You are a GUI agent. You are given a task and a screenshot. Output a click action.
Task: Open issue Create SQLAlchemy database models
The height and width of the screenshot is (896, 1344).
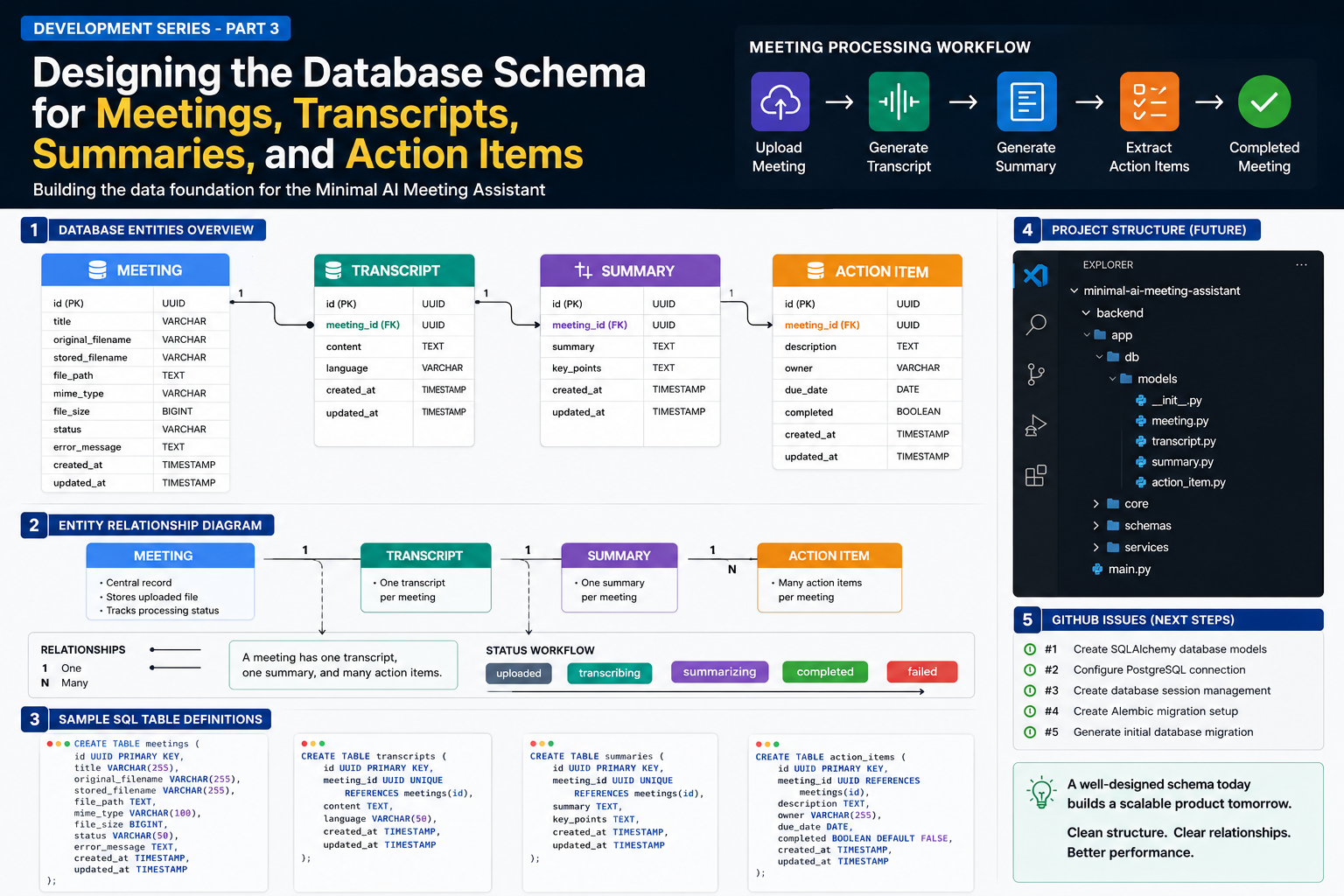(1170, 649)
